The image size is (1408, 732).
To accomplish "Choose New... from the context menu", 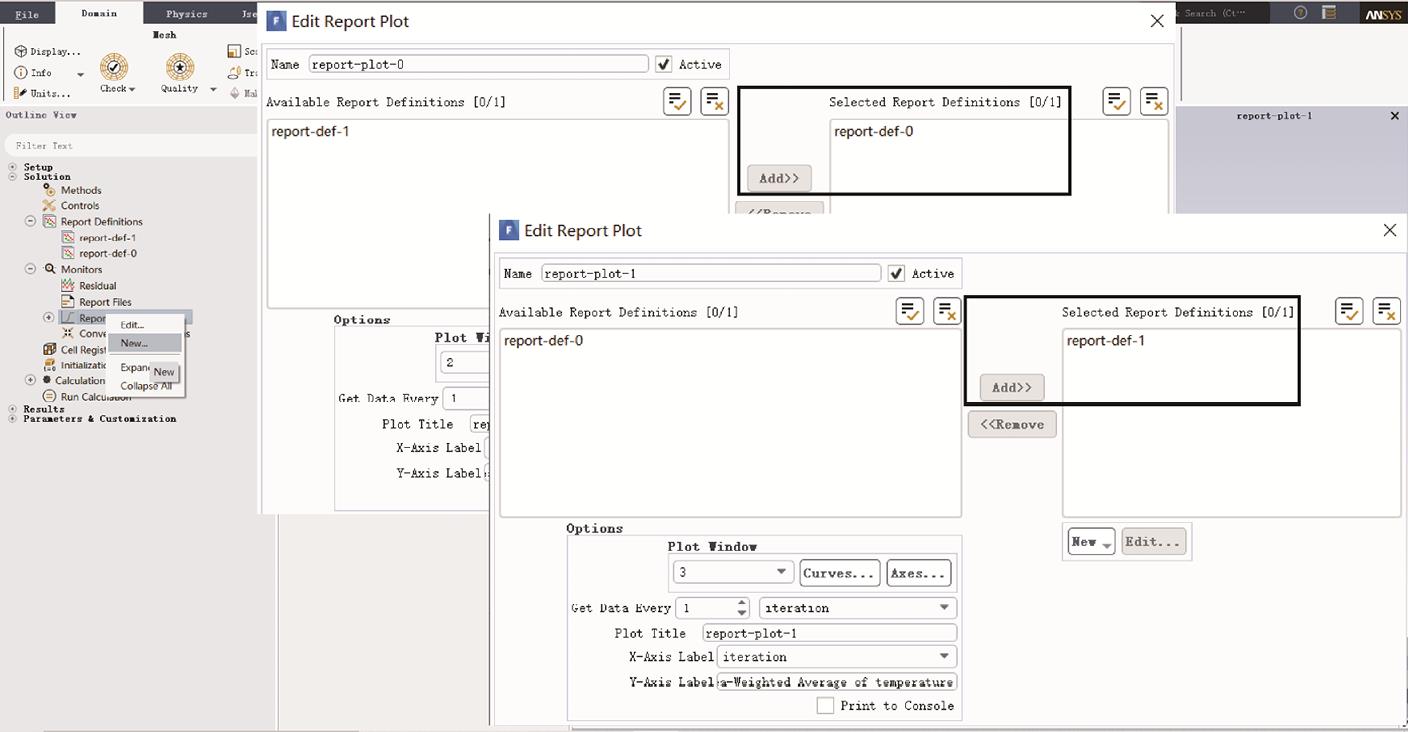I will pos(145,343).
